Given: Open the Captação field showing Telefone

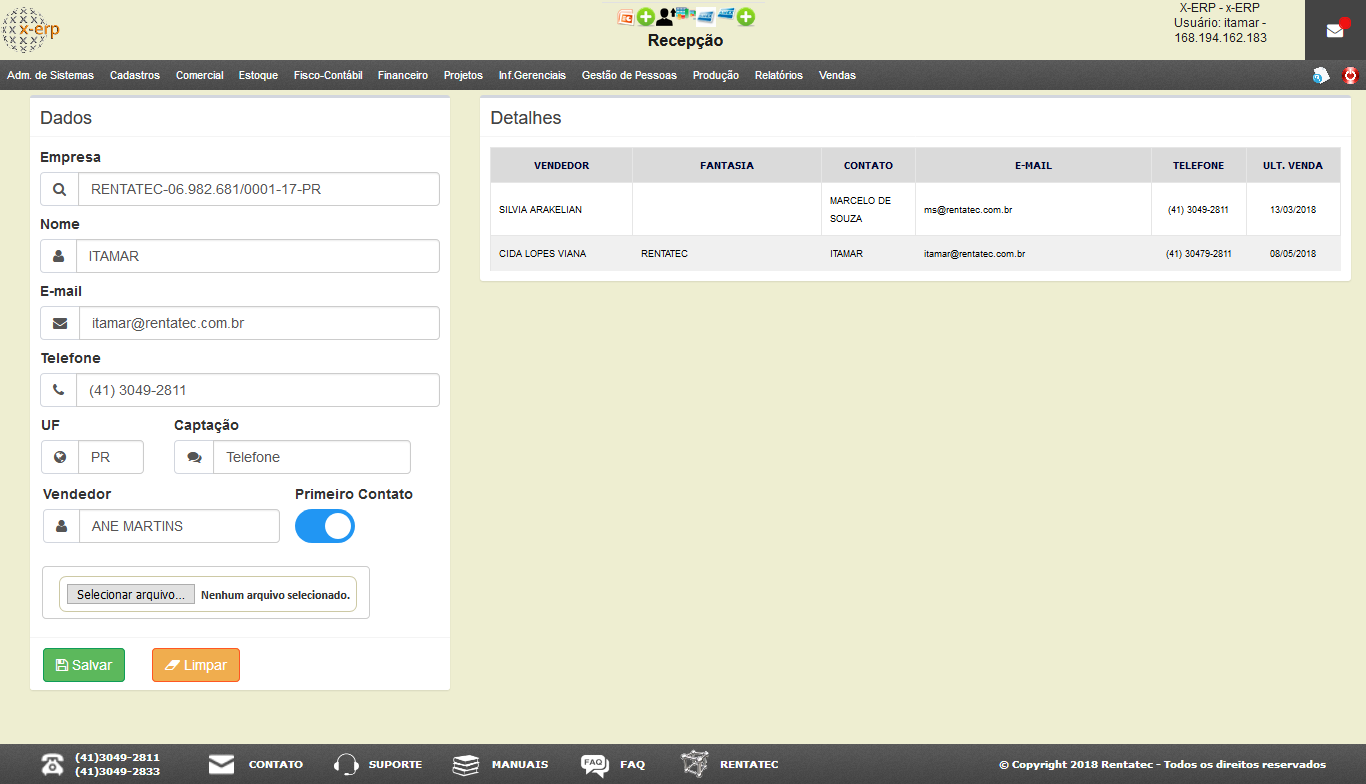Looking at the screenshot, I should coord(312,457).
